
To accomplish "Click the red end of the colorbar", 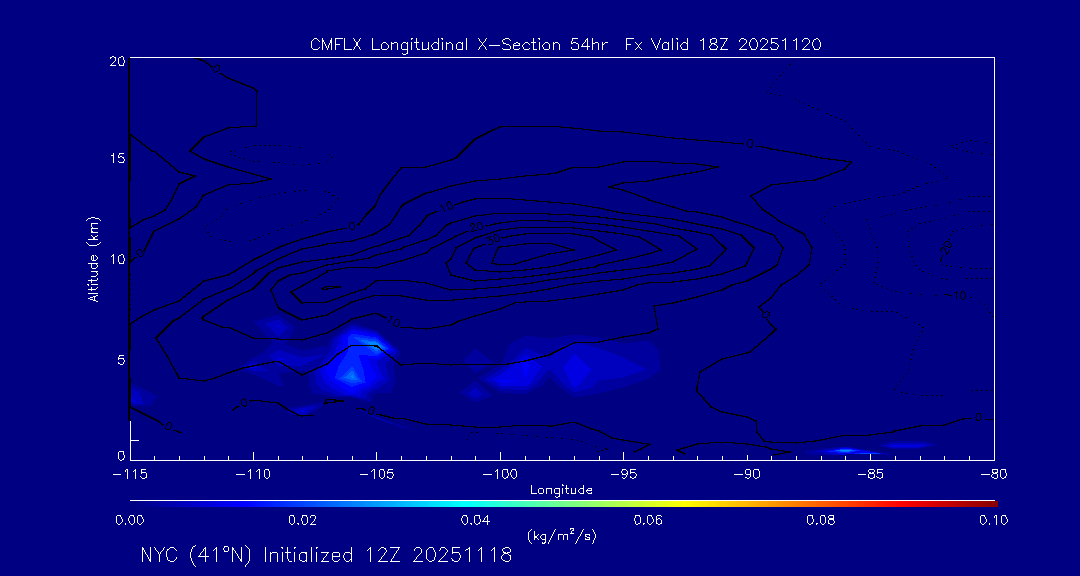I will point(990,502).
